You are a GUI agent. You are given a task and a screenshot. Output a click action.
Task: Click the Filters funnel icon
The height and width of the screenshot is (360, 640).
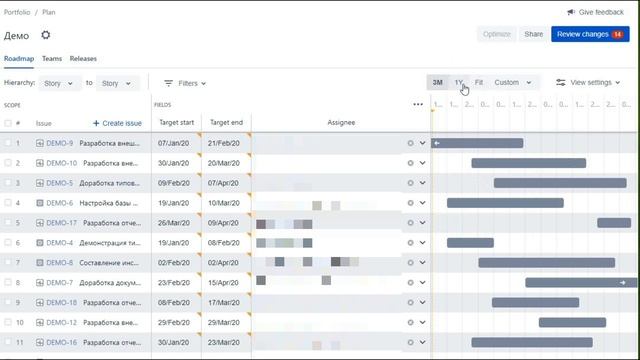168,83
